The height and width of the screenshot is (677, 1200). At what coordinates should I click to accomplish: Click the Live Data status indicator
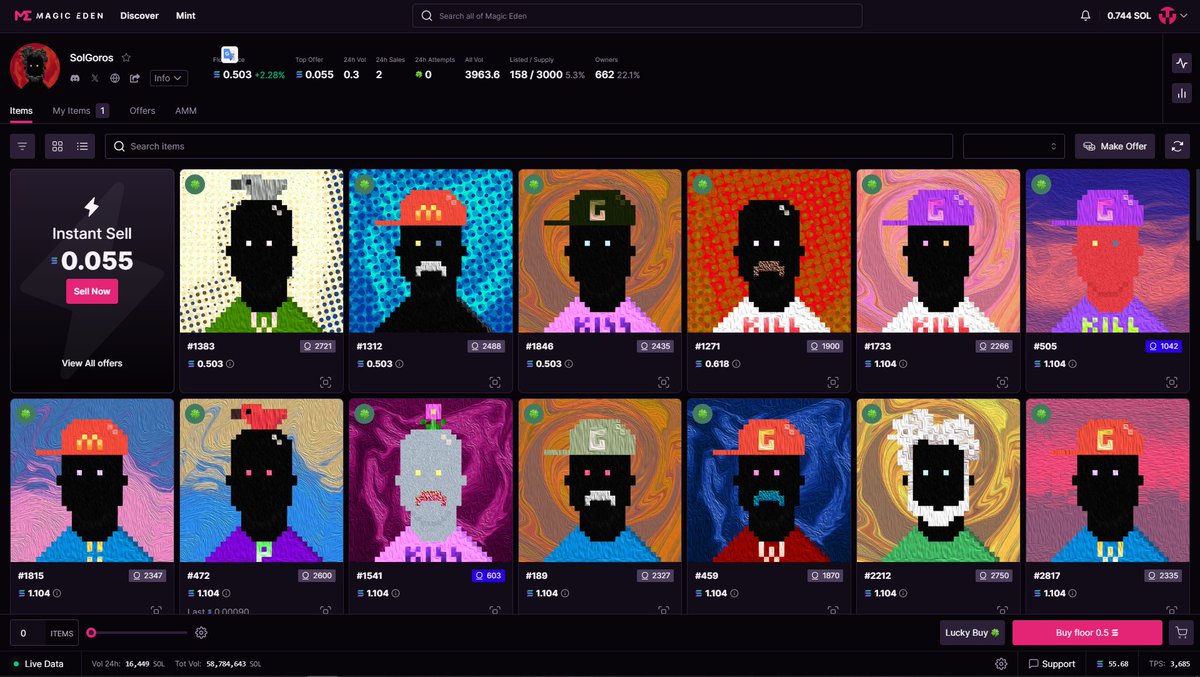[38, 663]
